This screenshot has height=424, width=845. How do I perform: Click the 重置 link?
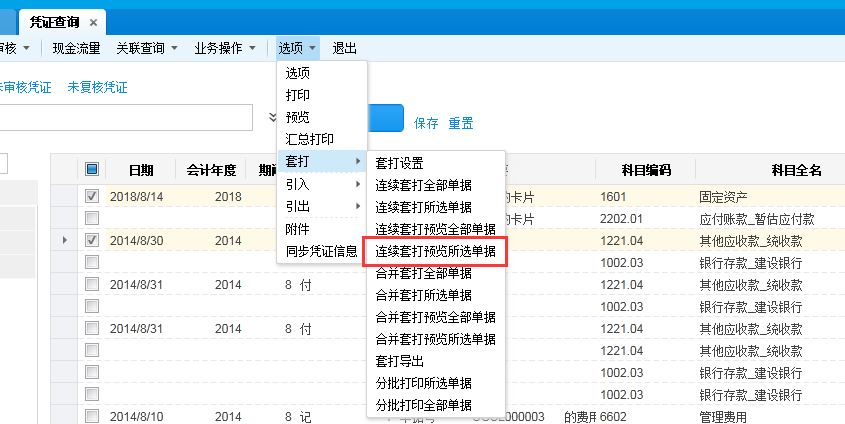pos(461,123)
